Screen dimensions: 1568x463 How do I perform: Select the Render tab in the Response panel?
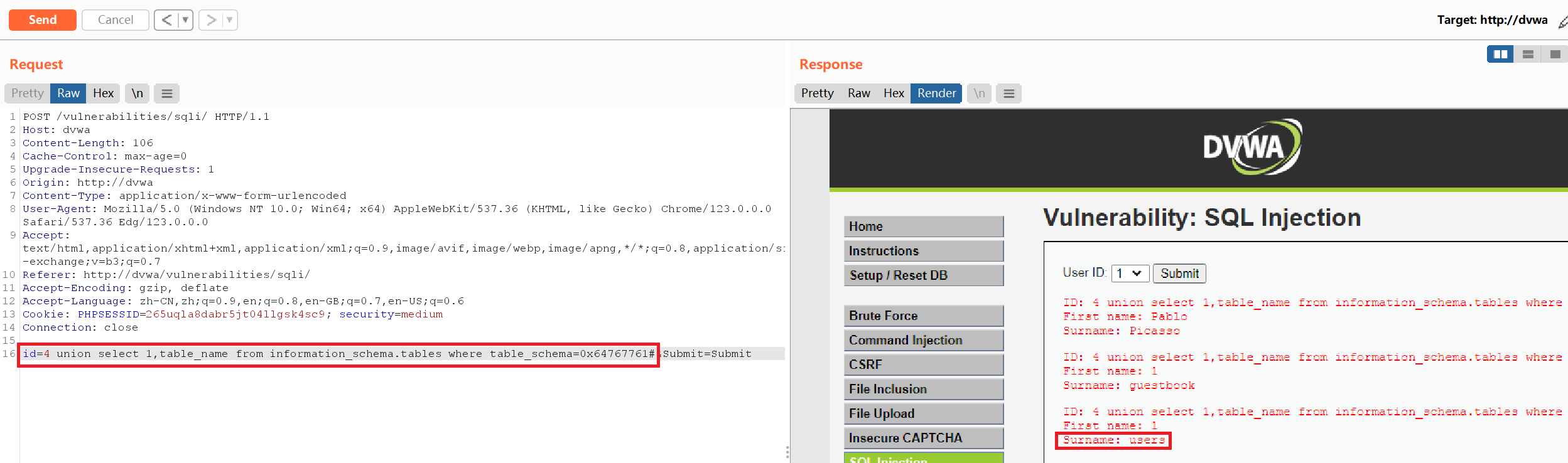pyautogui.click(x=936, y=93)
